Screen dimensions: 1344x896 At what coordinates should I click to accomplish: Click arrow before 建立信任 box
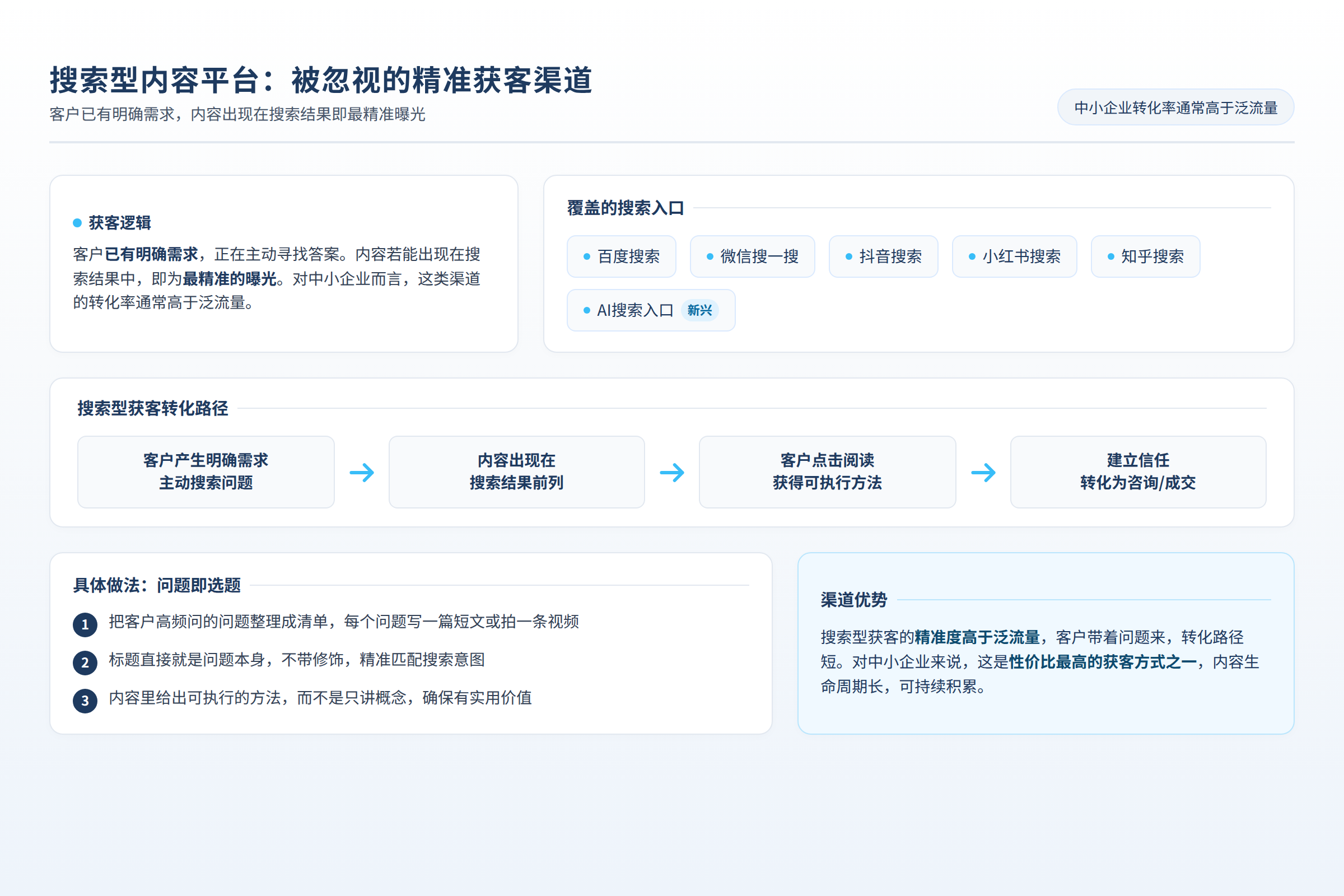click(983, 473)
